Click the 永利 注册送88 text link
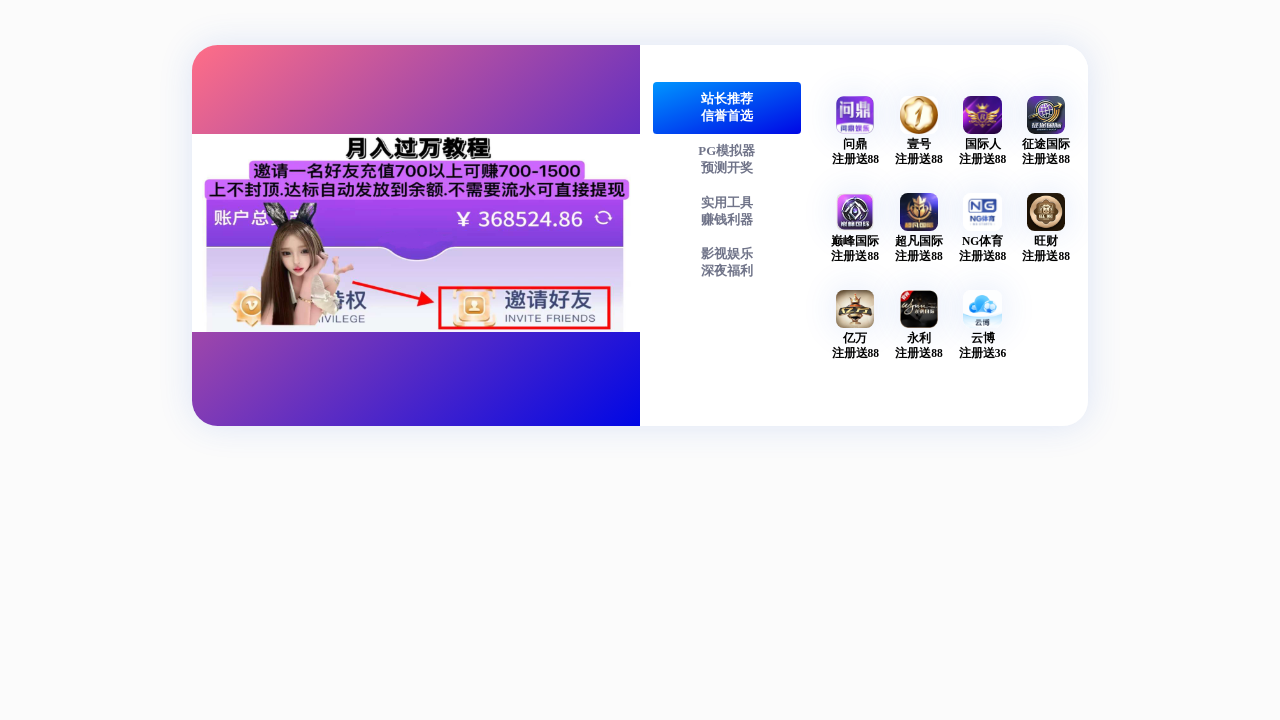This screenshot has height=720, width=1280. pos(919,346)
